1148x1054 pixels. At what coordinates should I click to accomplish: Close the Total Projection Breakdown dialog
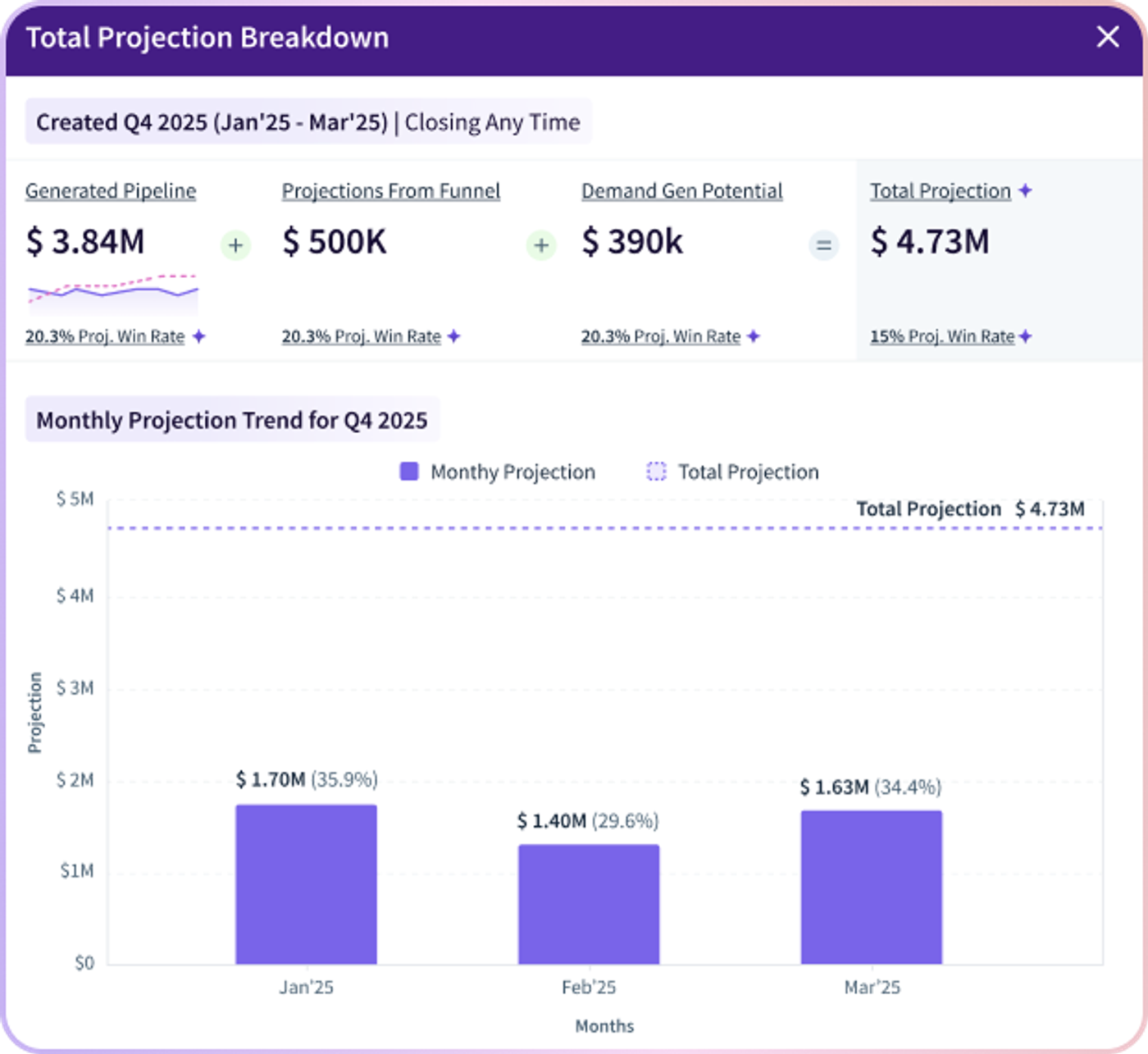[1108, 37]
